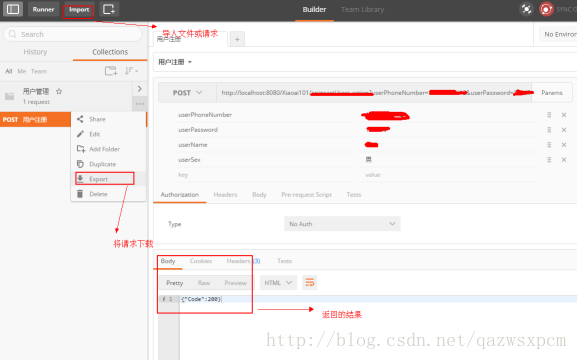Click the interceptor satellite icon
The width and height of the screenshot is (577, 360).
coord(526,9)
